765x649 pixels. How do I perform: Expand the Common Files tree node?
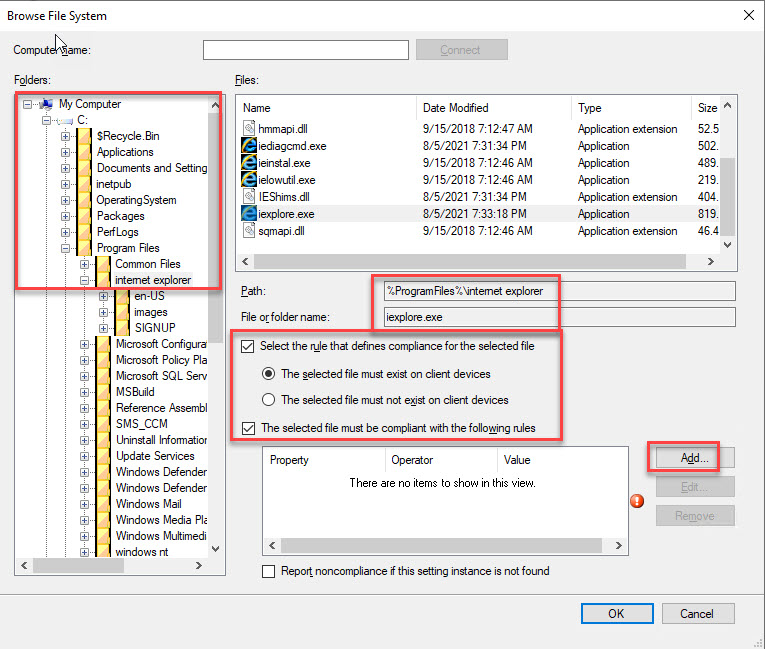point(85,264)
